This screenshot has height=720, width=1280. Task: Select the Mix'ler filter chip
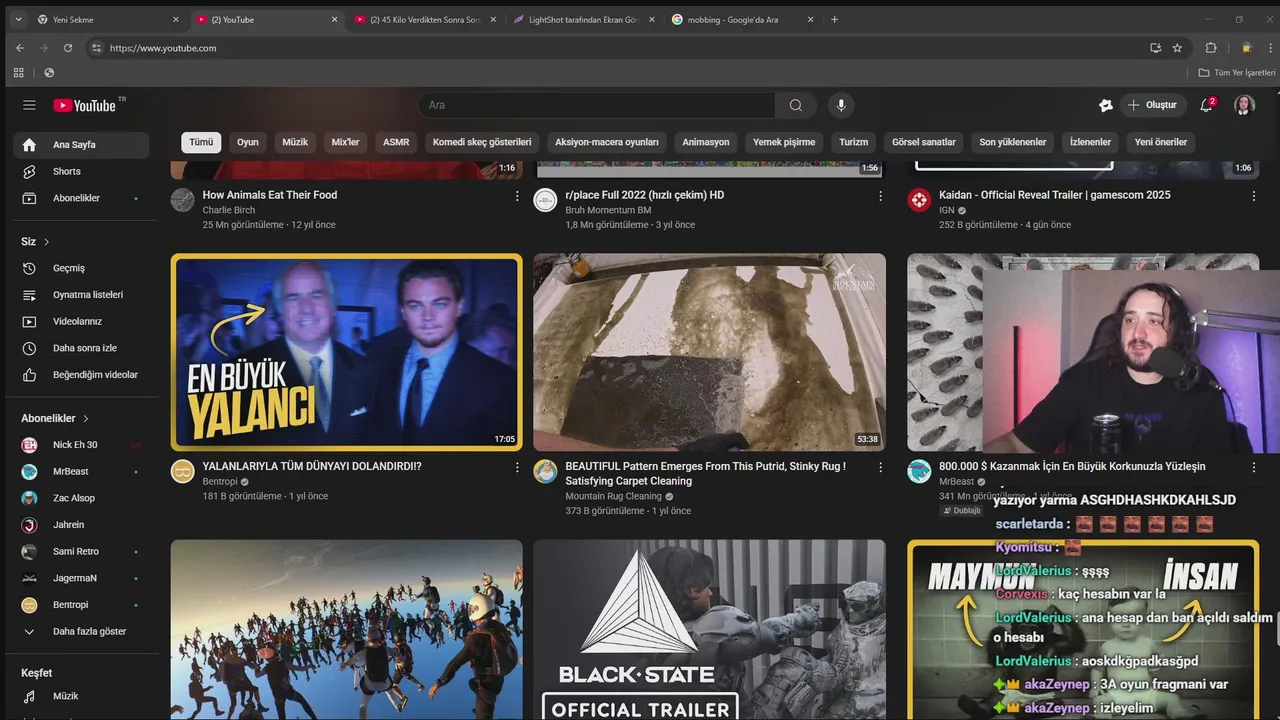(345, 142)
